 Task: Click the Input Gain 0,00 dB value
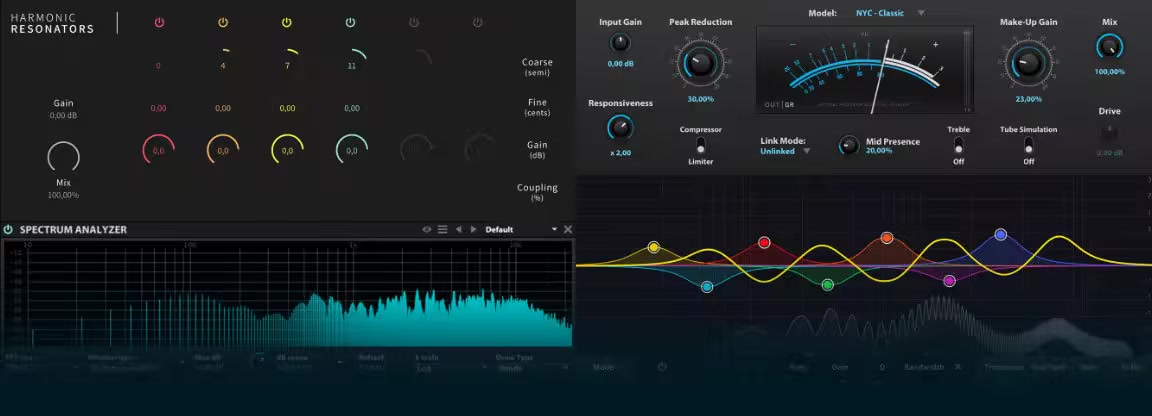click(x=620, y=63)
